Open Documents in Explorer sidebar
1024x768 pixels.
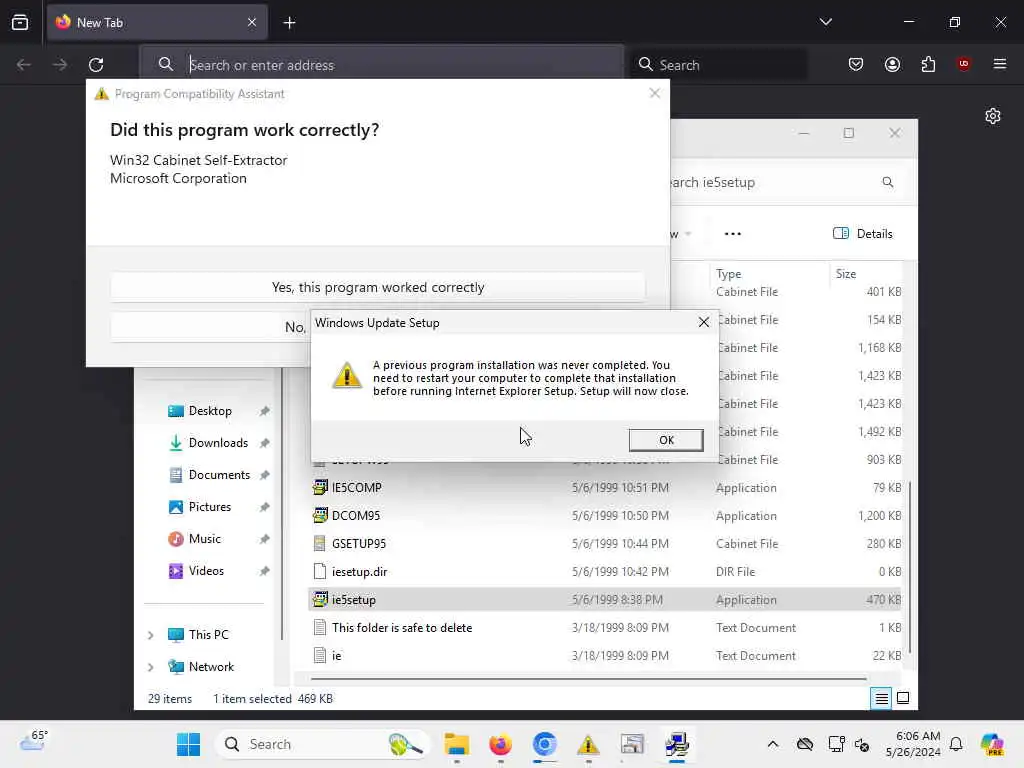point(219,475)
